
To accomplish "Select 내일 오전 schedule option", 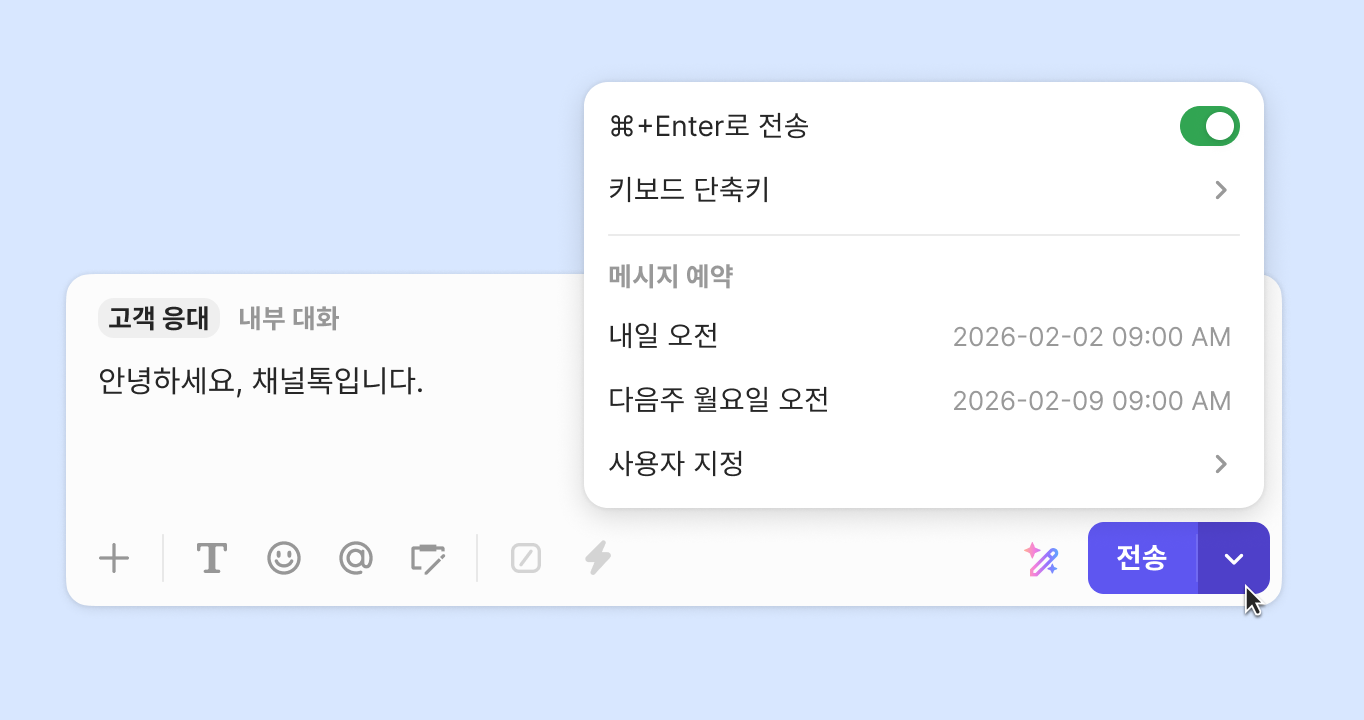I will click(x=664, y=337).
